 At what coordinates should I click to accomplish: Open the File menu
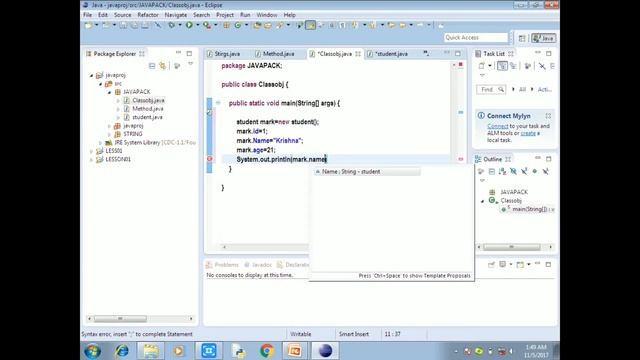pyautogui.click(x=87, y=15)
